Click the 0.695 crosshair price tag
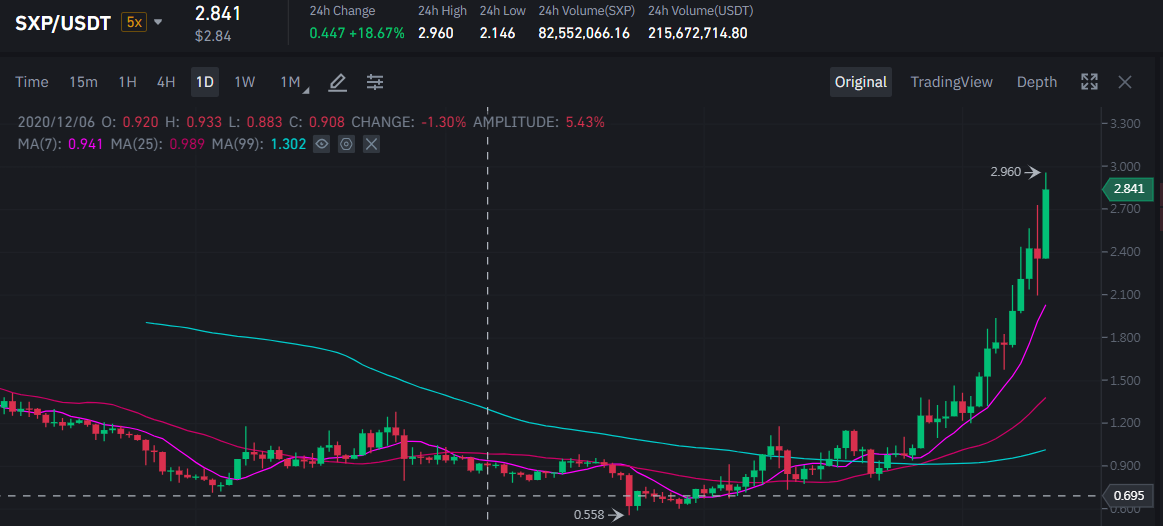 click(x=1130, y=495)
